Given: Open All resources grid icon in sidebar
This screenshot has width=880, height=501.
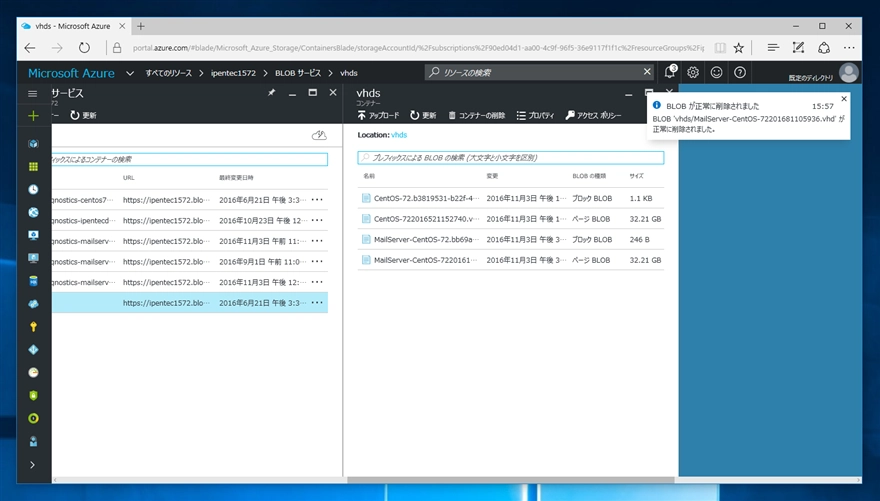Looking at the screenshot, I should tap(33, 167).
